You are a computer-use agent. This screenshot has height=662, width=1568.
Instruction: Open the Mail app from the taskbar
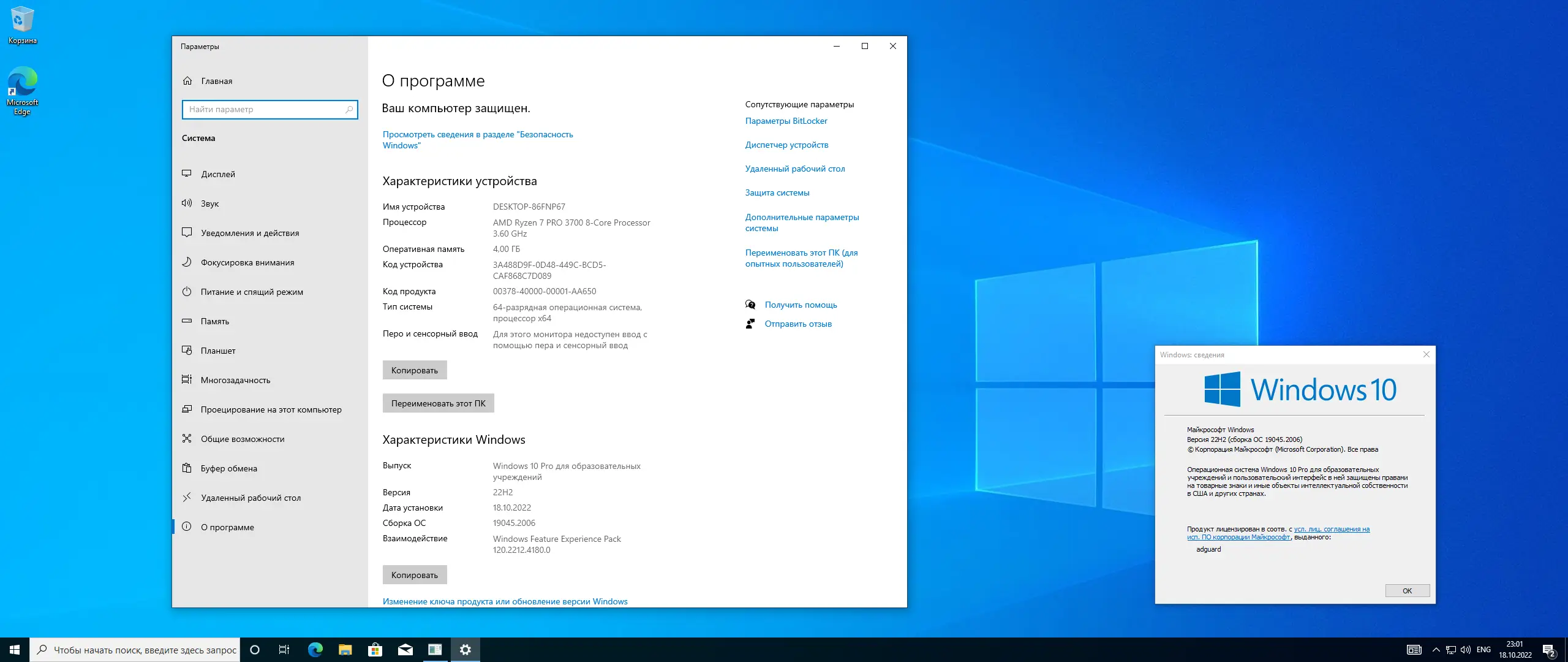[404, 649]
